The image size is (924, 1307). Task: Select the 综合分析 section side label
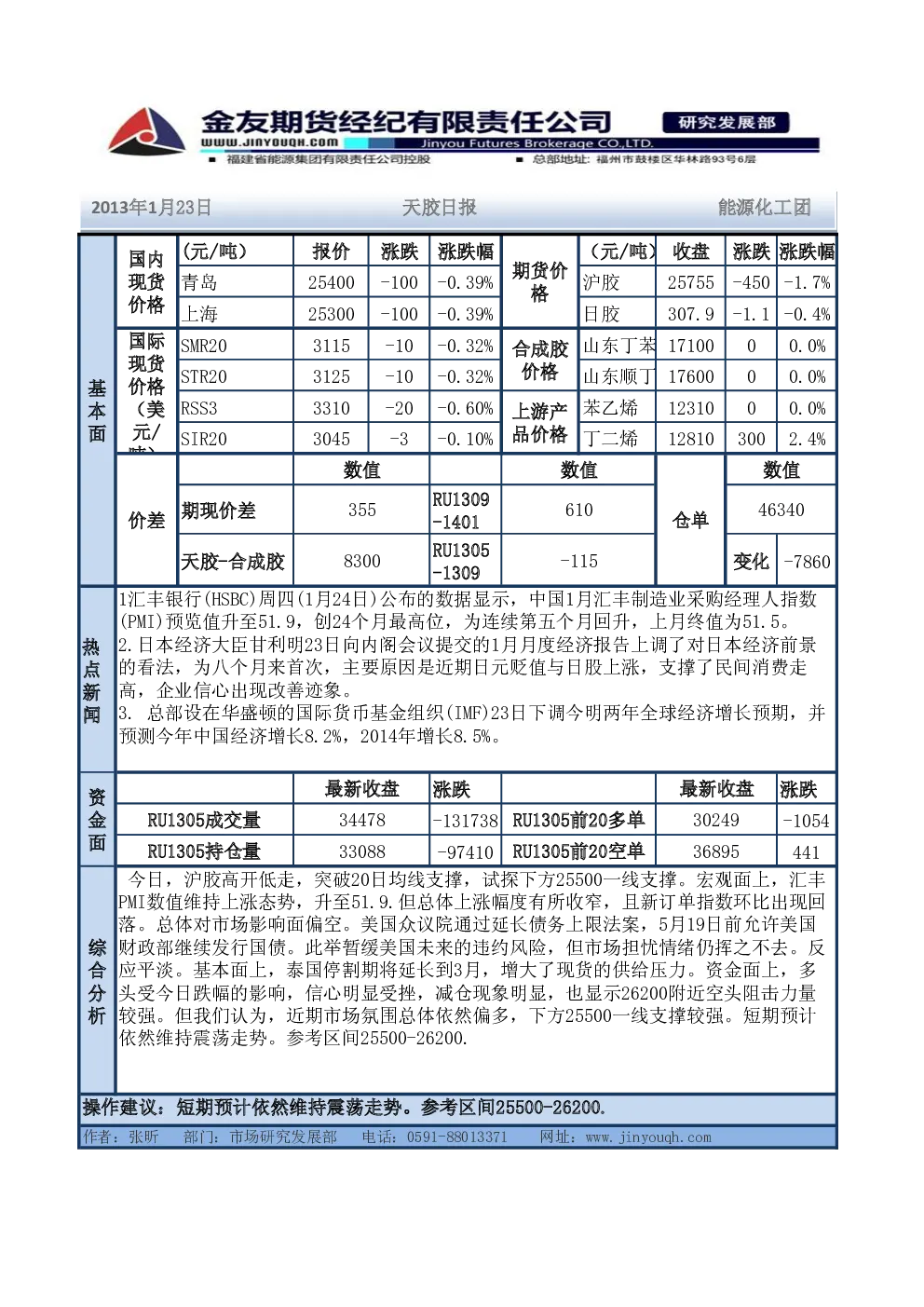tap(97, 982)
